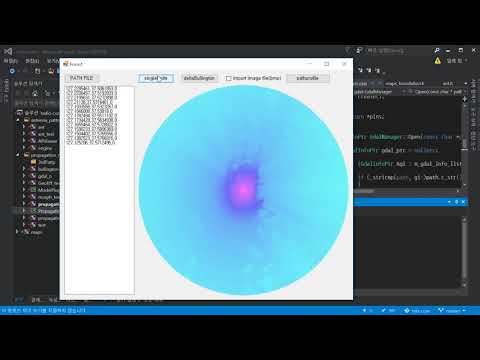
Task: Click the output panel vertical scrollbar
Action: pyautogui.click(x=465, y=252)
